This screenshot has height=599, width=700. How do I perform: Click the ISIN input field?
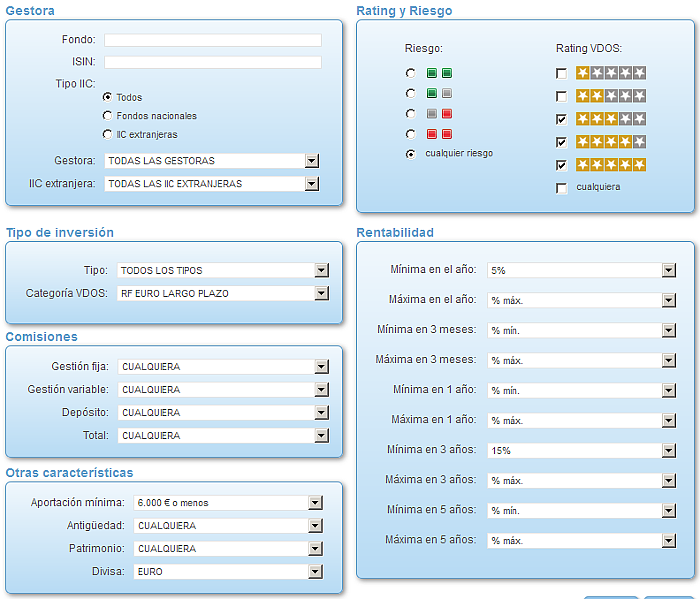[x=212, y=62]
